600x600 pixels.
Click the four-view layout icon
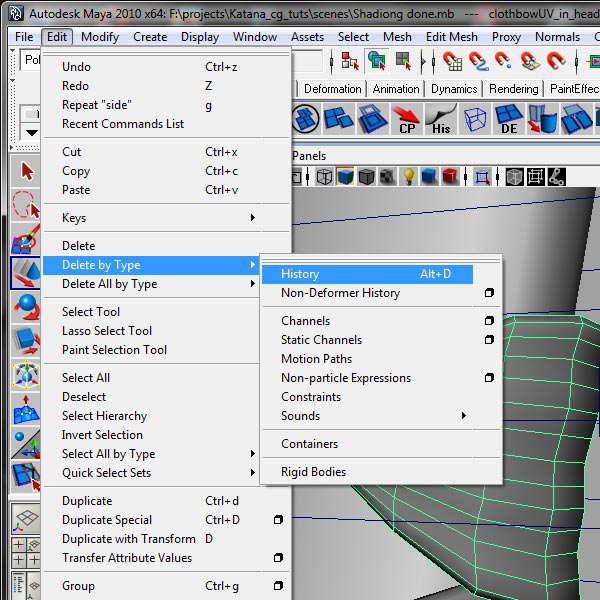(x=26, y=552)
